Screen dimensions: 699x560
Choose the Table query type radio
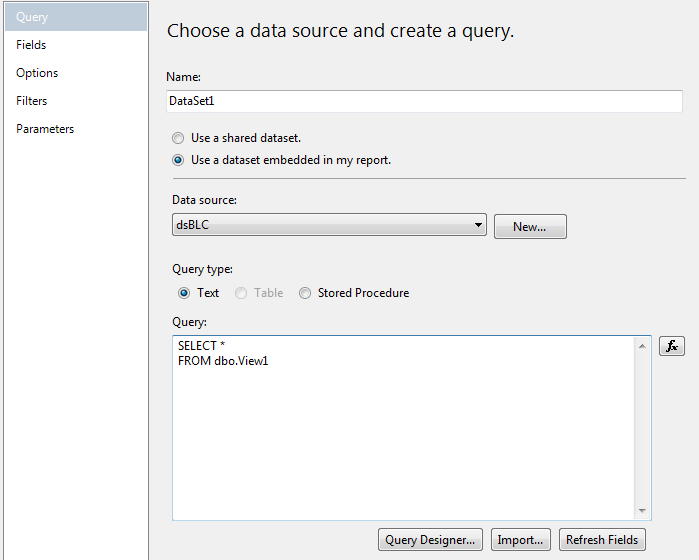pos(241,293)
